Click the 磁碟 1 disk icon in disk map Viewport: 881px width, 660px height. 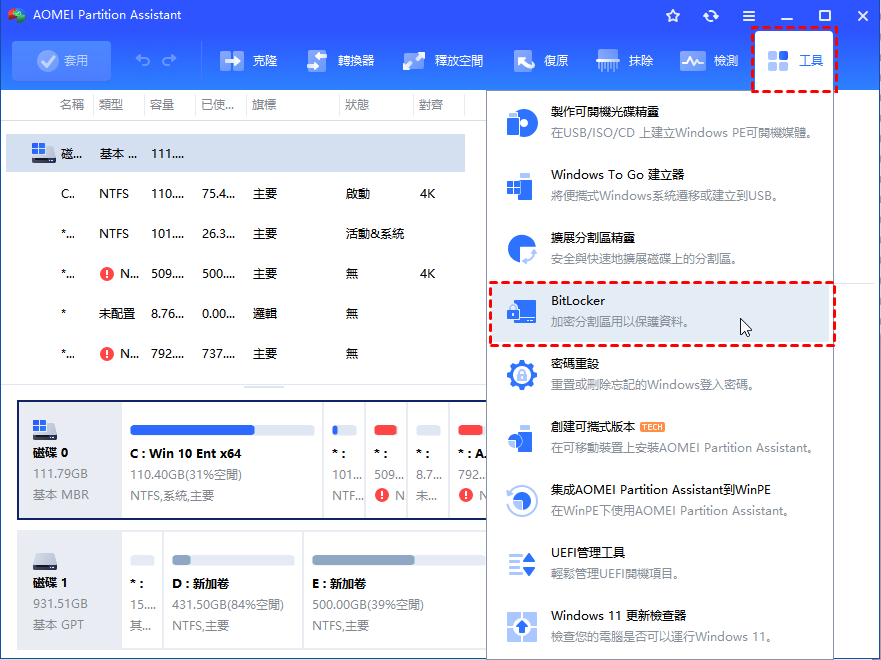(x=45, y=560)
